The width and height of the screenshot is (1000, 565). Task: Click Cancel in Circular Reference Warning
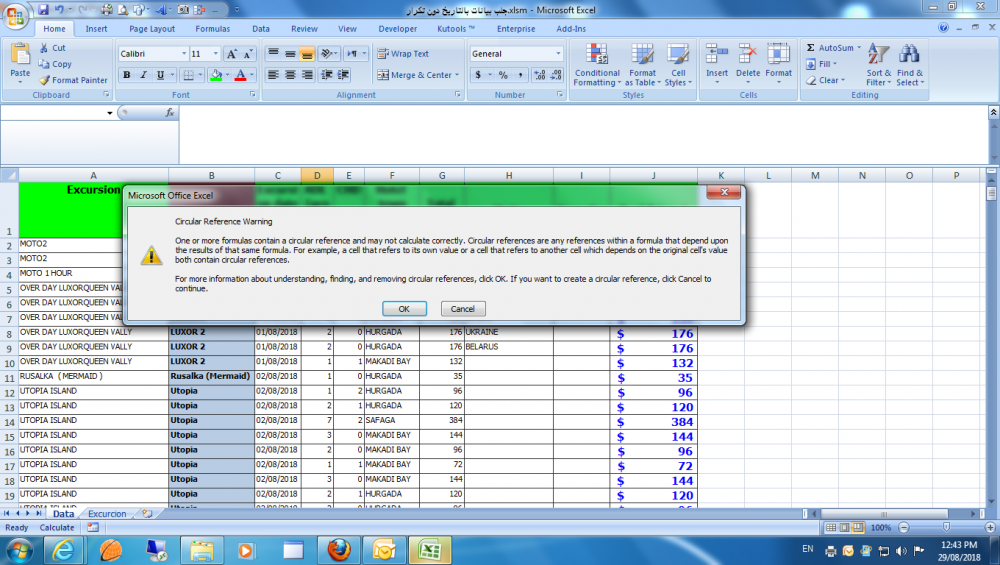click(x=463, y=309)
